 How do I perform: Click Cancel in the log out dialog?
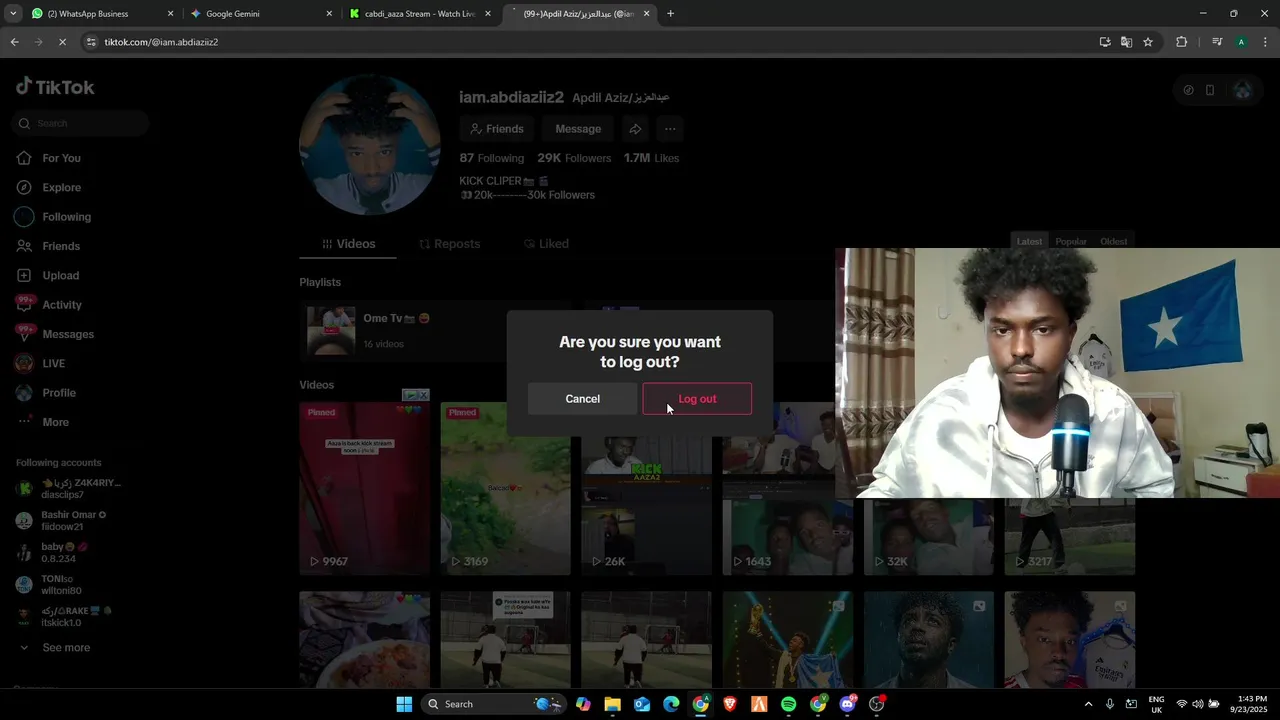click(x=582, y=399)
